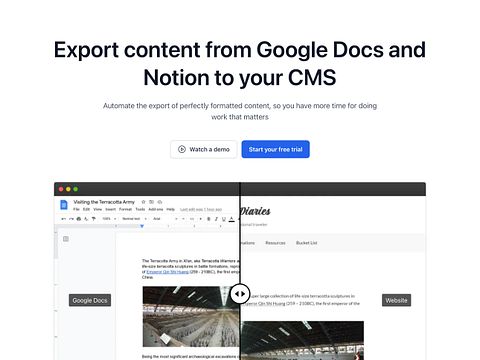Screen dimensions: 480x360
Task: Open the zoom percentage dropdown
Action: (109, 219)
